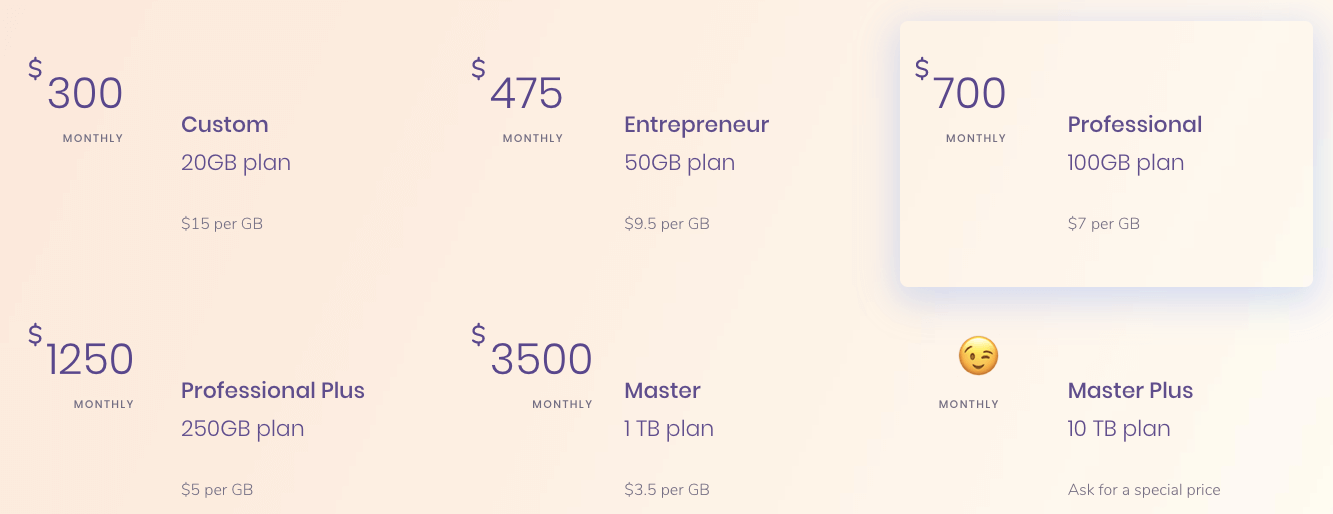1333x514 pixels.
Task: Click the Master Plus plan title
Action: (1130, 390)
